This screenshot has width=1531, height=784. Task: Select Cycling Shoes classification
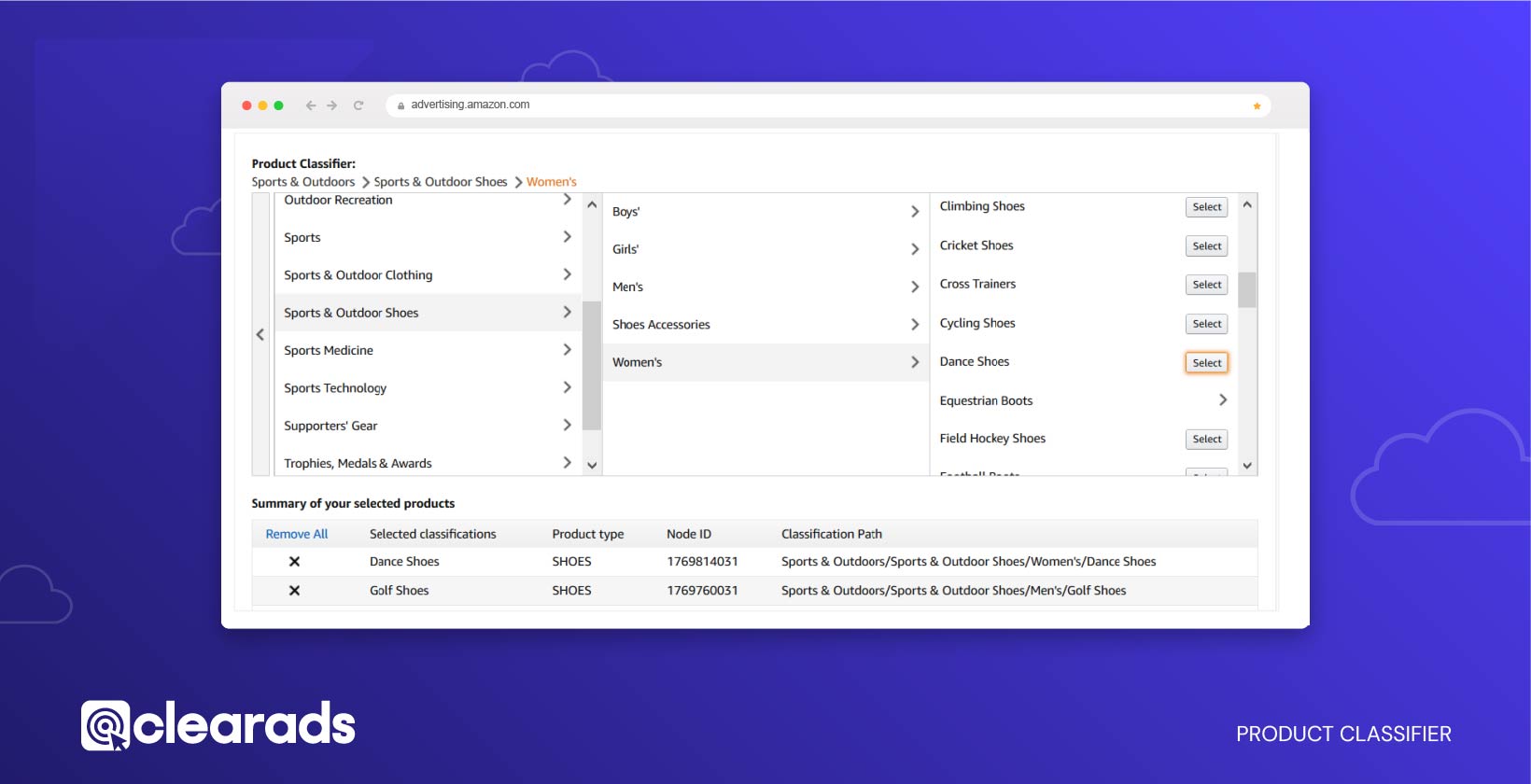1206,324
